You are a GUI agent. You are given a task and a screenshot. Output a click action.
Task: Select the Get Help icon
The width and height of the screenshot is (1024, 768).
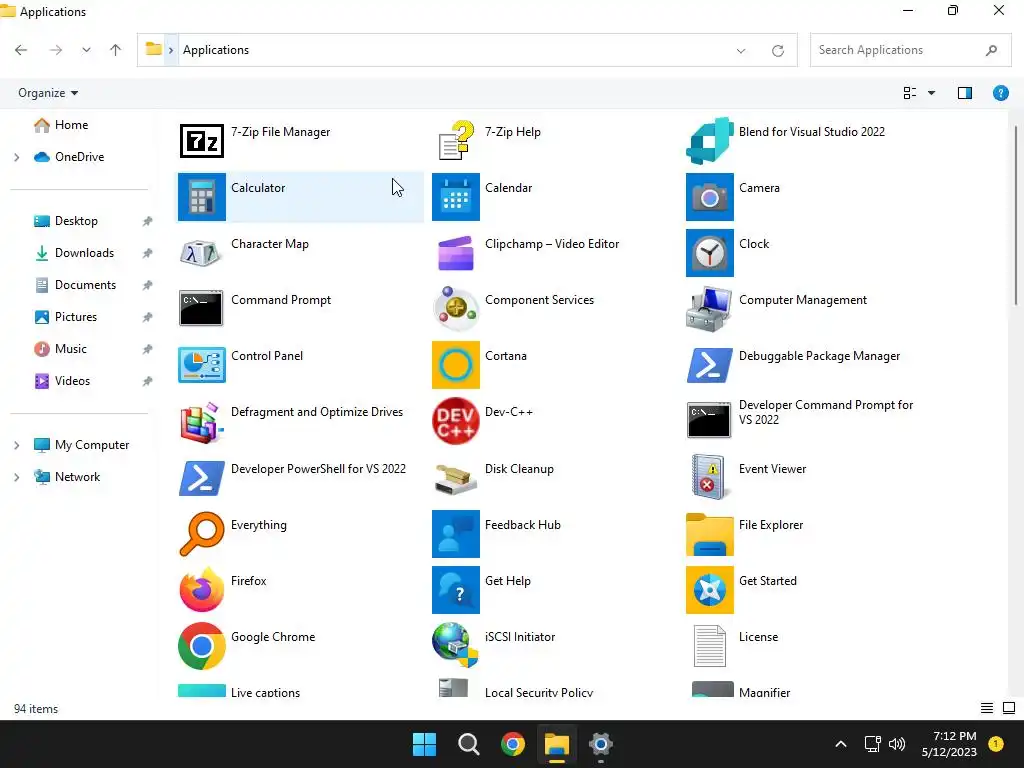click(456, 590)
